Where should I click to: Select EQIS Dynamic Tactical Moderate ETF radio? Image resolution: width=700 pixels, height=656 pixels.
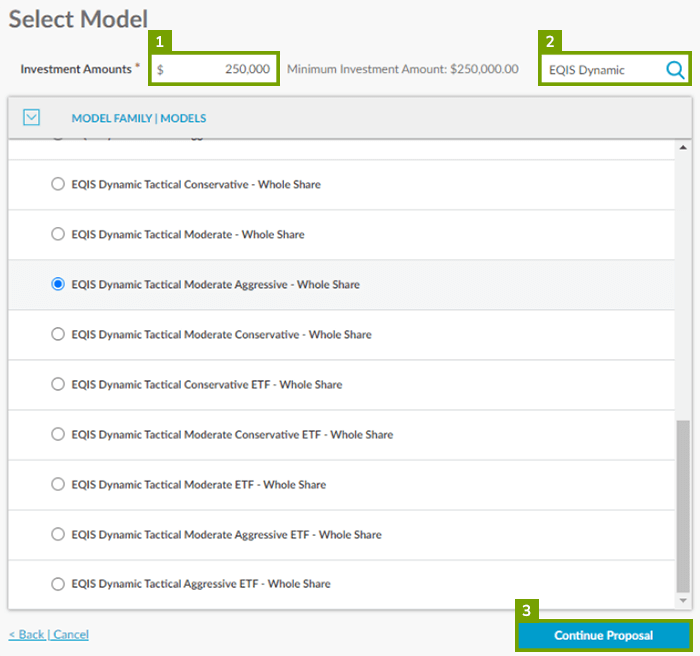[58, 484]
